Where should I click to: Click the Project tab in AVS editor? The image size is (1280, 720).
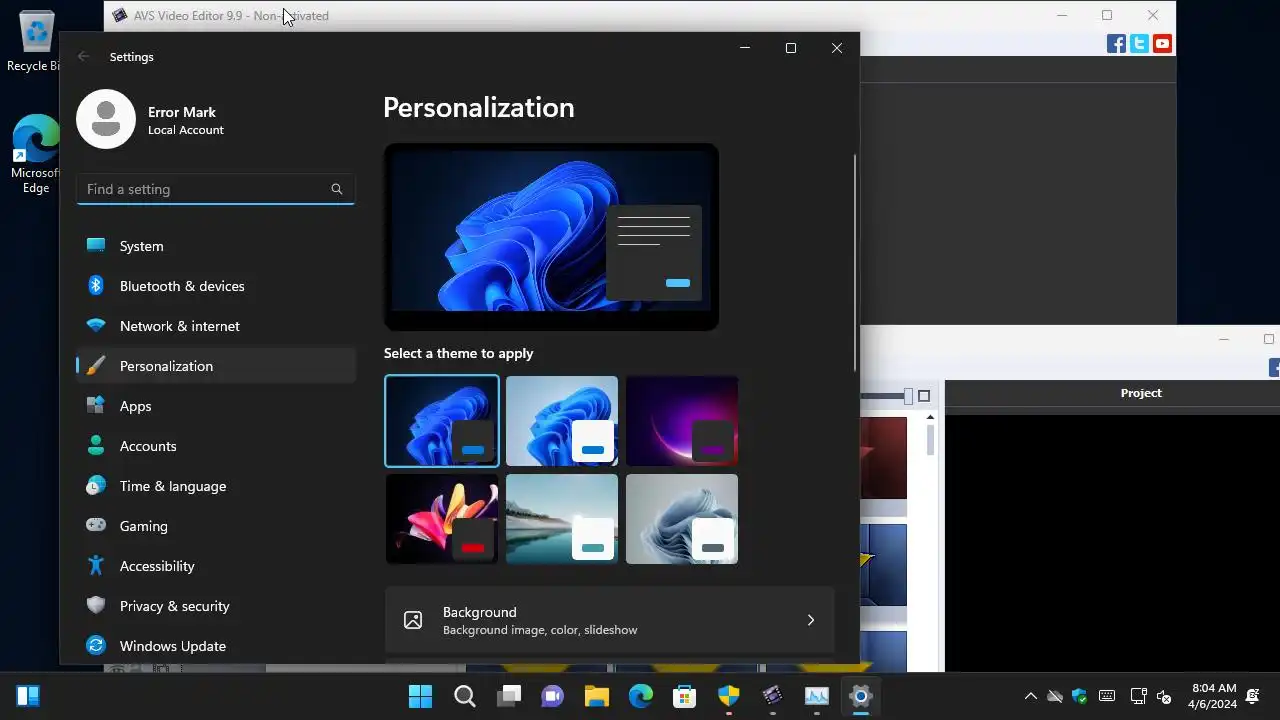(x=1141, y=393)
